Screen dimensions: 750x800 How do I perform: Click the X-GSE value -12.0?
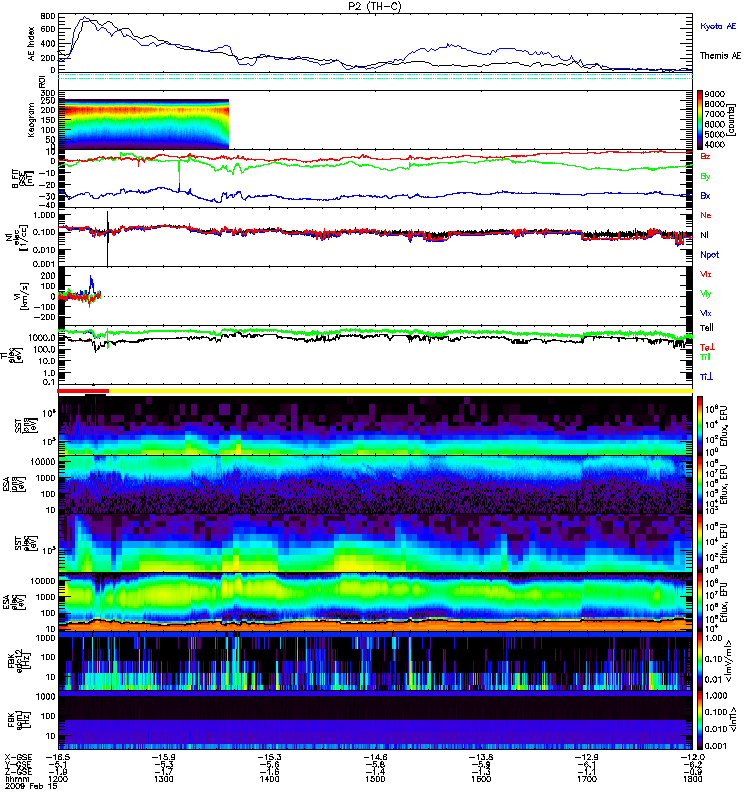[692, 757]
